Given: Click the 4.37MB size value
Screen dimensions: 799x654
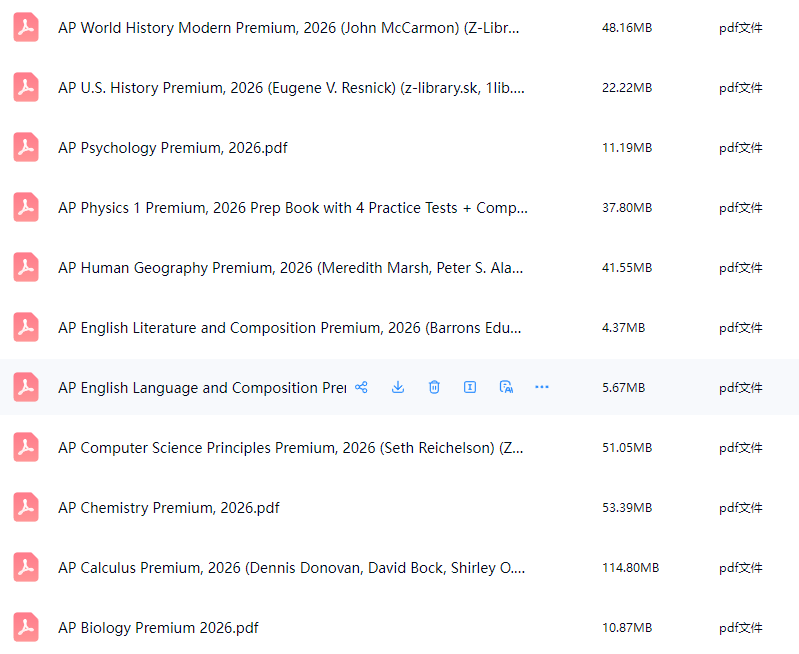Looking at the screenshot, I should pyautogui.click(x=623, y=328).
